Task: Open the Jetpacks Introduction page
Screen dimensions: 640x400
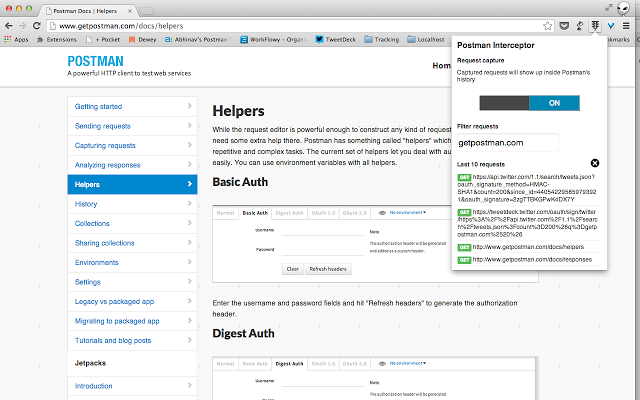Action: [132, 386]
